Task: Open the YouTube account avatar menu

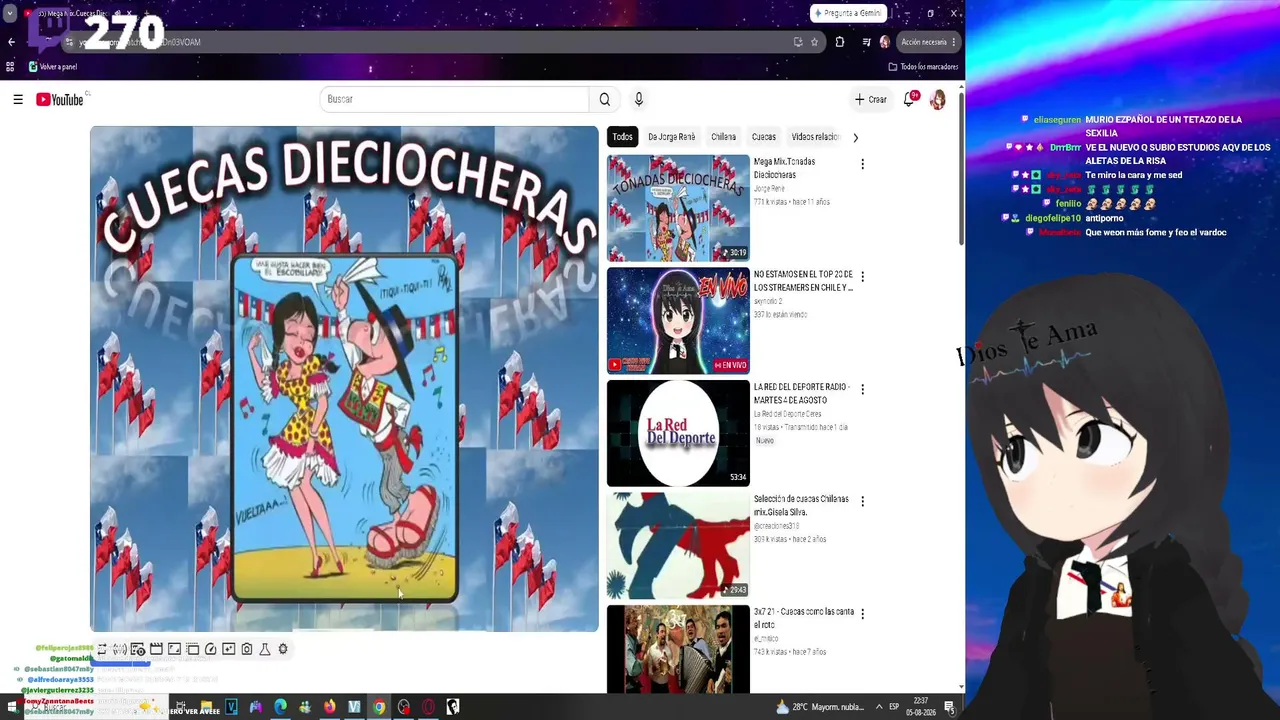Action: pos(937,100)
